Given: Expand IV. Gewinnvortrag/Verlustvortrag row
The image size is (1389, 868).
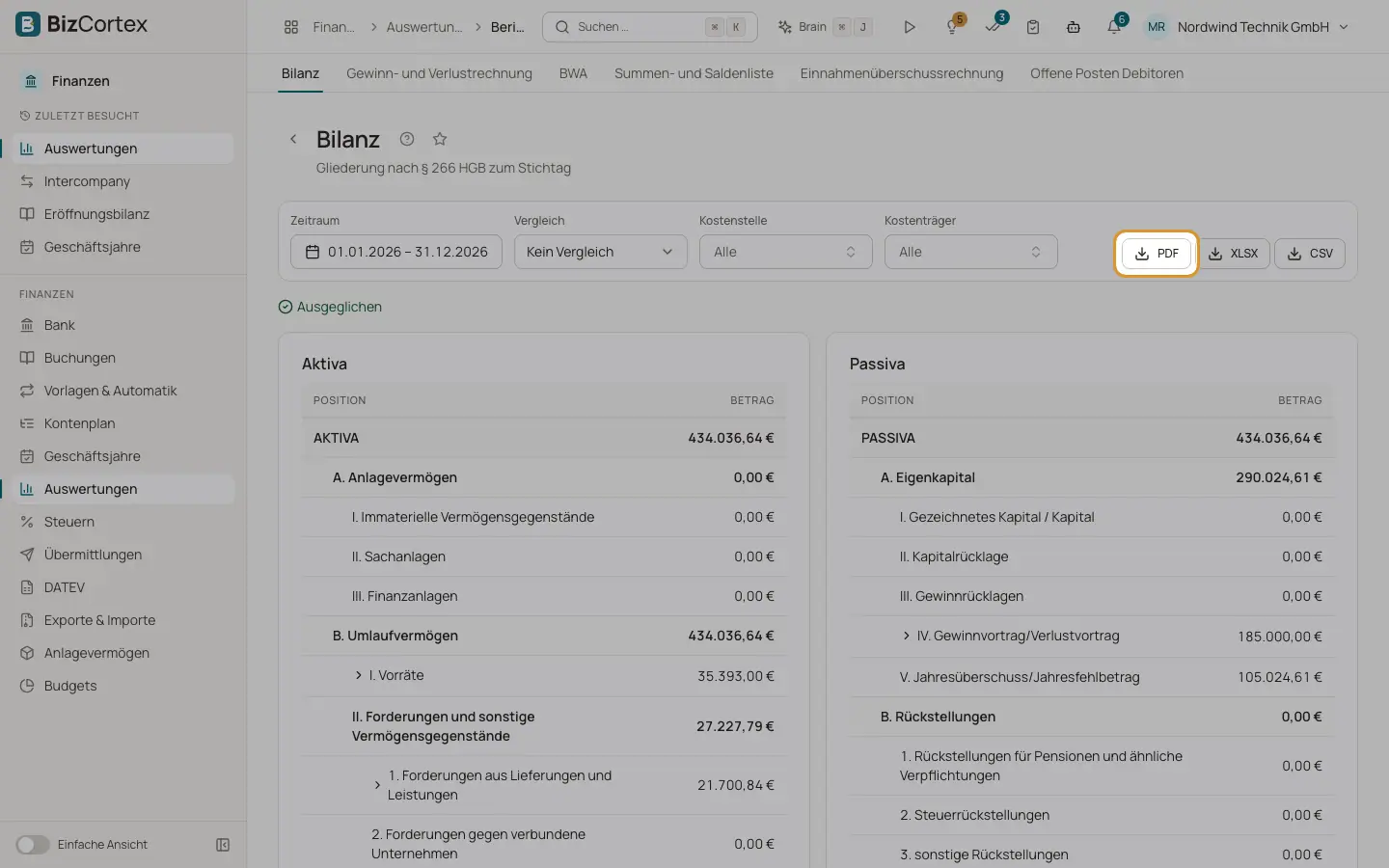Looking at the screenshot, I should point(907,636).
